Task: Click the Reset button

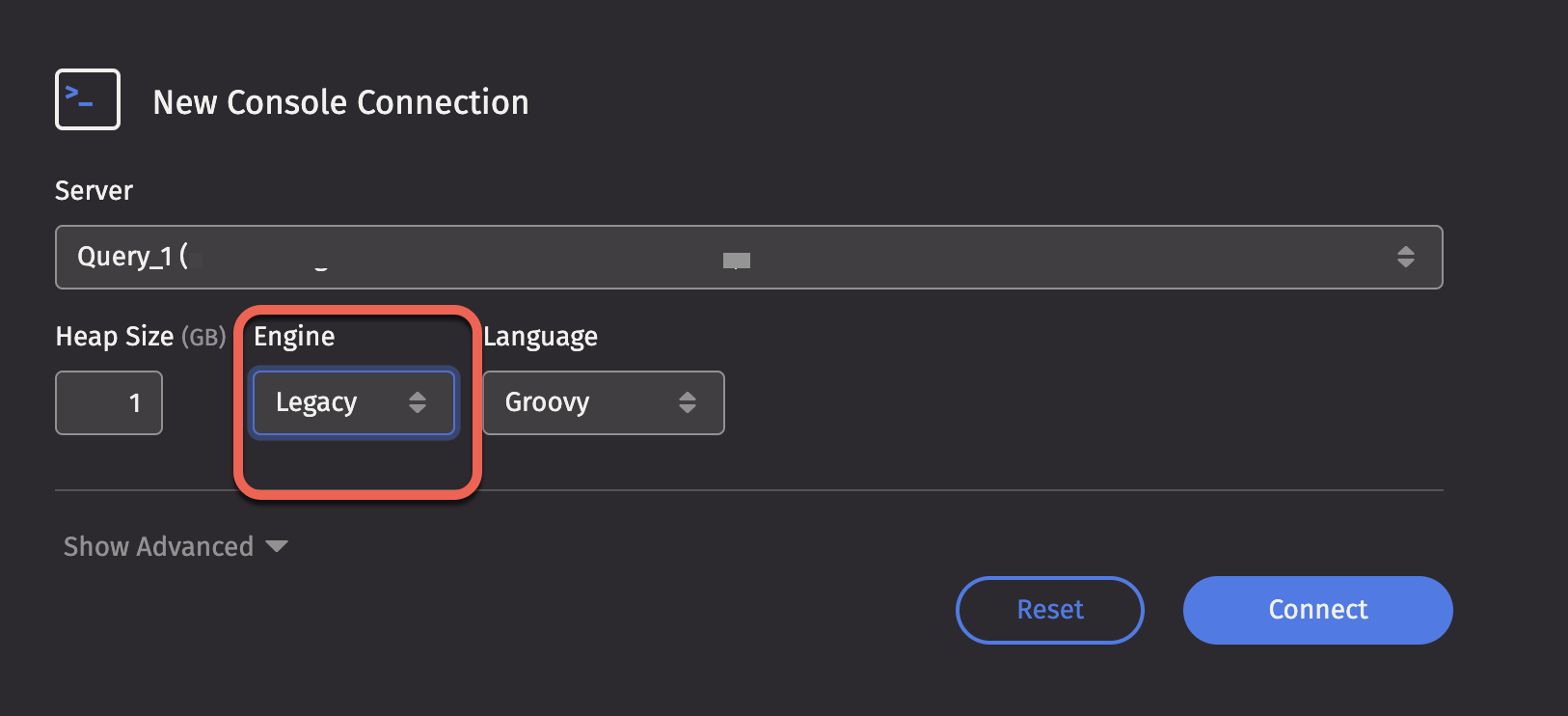Action: (1050, 610)
